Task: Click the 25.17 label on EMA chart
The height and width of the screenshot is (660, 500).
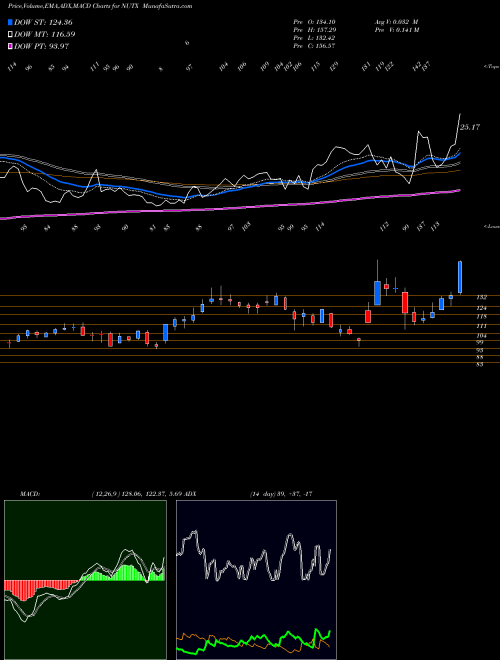Action: point(470,127)
